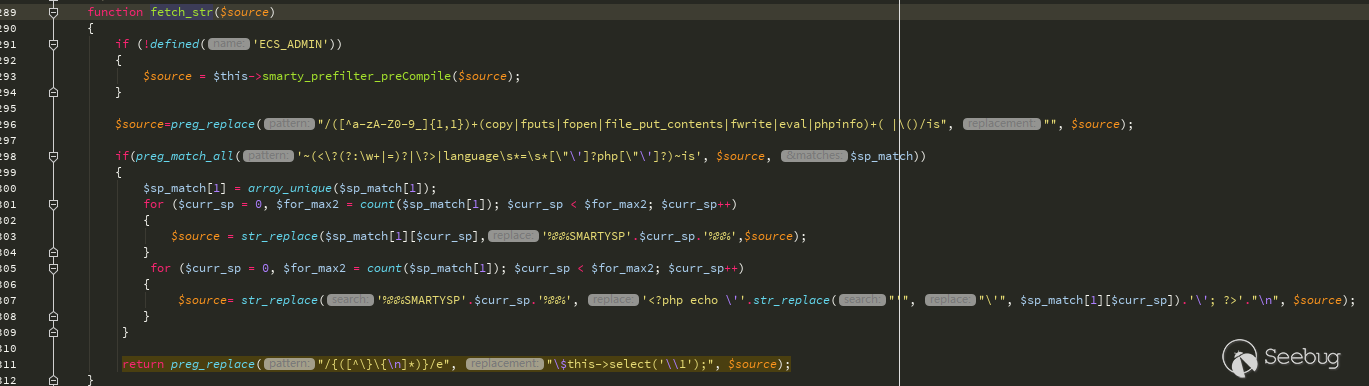
Task: Click the Seebug logo icon
Action: pos(1240,356)
